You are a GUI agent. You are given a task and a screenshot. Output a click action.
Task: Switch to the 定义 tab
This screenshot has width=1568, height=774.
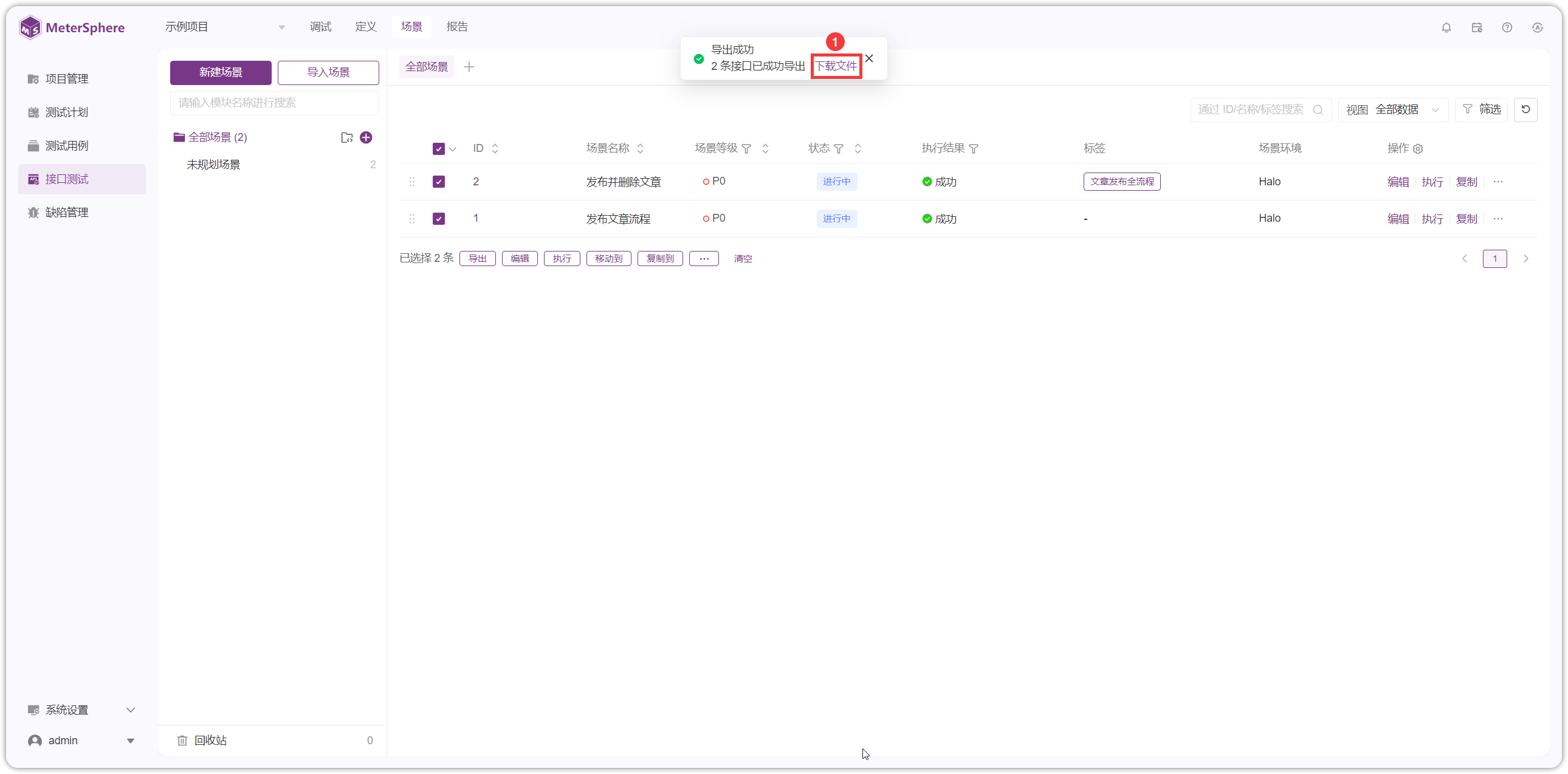coord(366,27)
